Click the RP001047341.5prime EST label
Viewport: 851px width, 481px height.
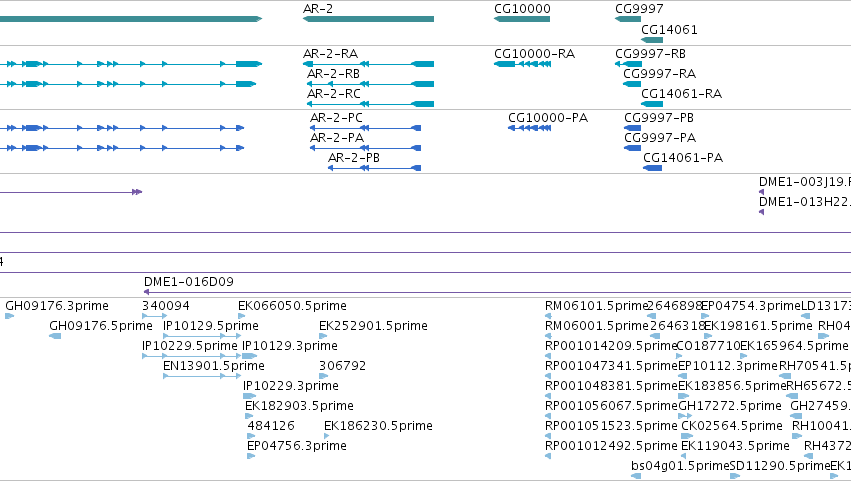(x=612, y=366)
